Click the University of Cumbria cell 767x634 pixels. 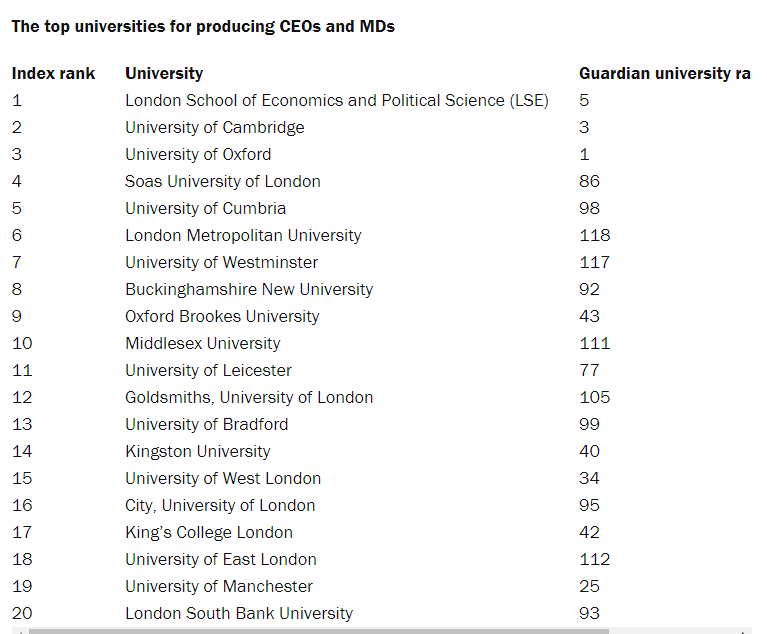click(x=205, y=208)
